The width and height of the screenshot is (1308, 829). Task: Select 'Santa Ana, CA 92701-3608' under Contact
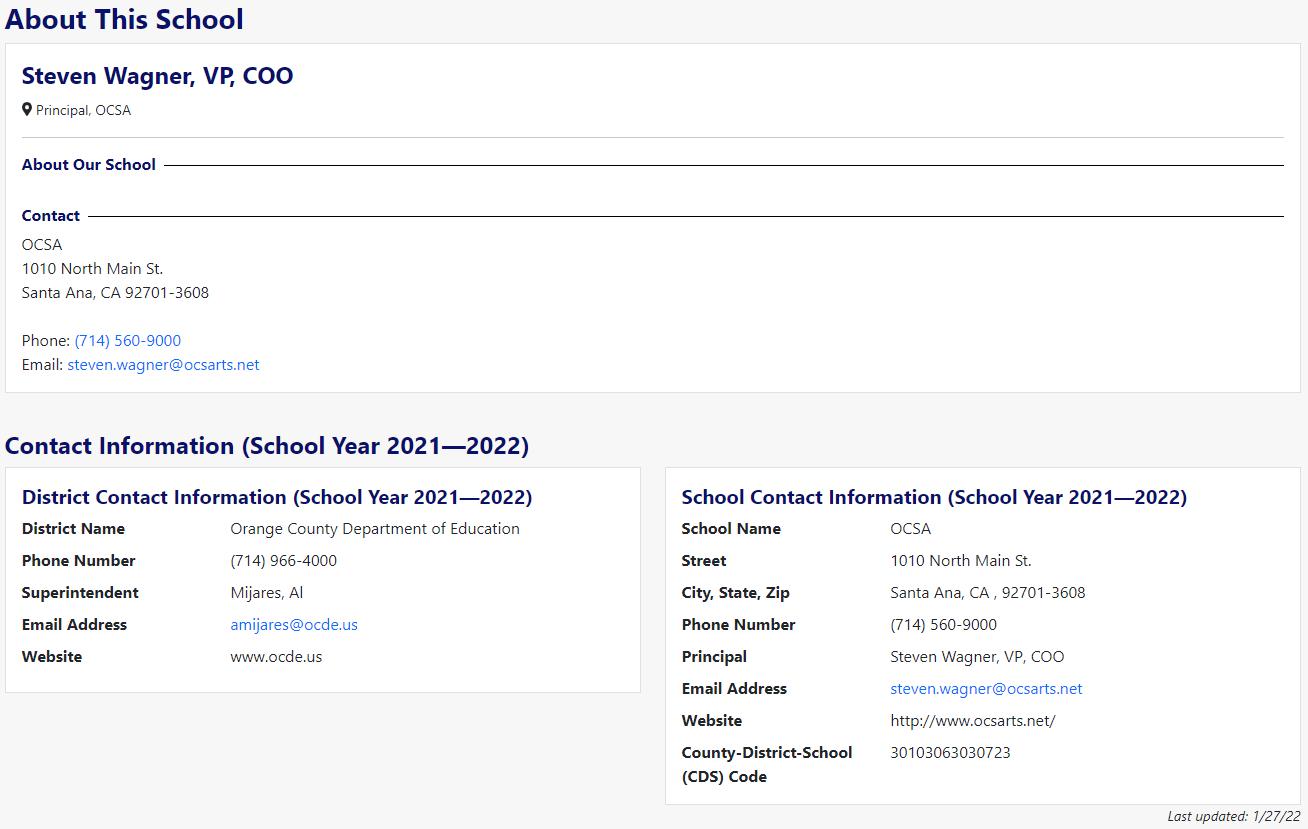pos(115,293)
